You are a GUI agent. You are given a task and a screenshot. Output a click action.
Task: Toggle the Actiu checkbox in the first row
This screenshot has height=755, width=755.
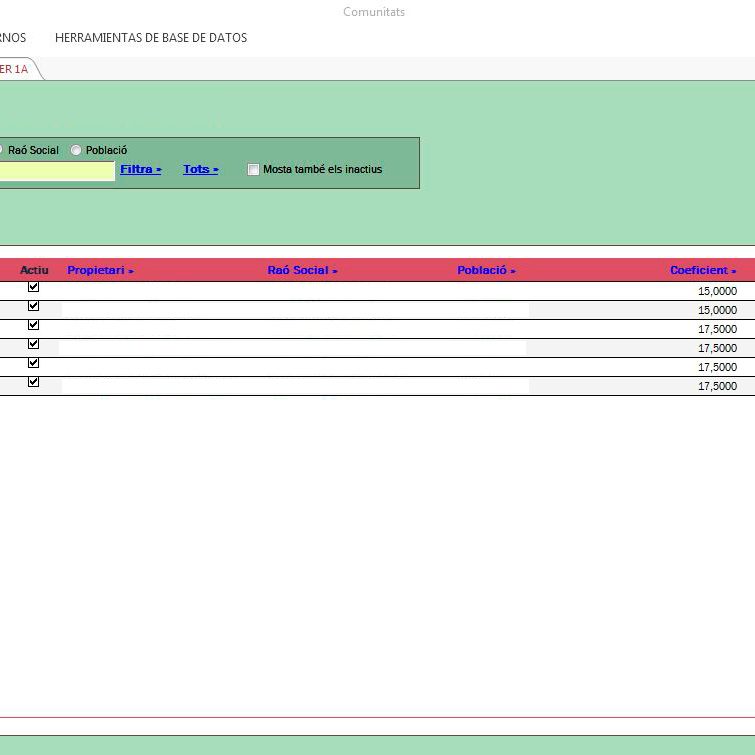pyautogui.click(x=33, y=287)
